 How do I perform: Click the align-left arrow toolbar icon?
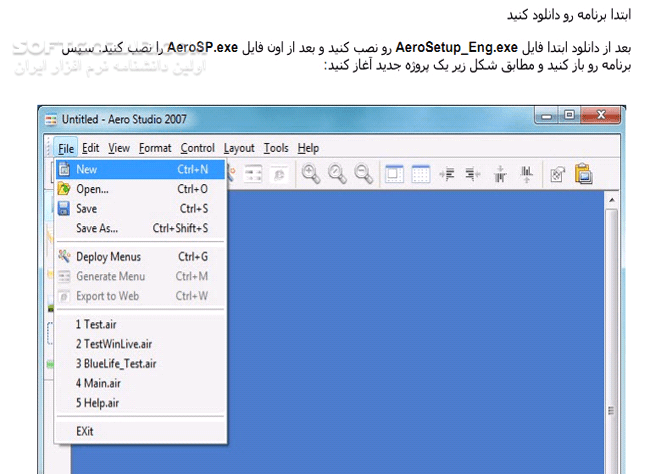(447, 174)
